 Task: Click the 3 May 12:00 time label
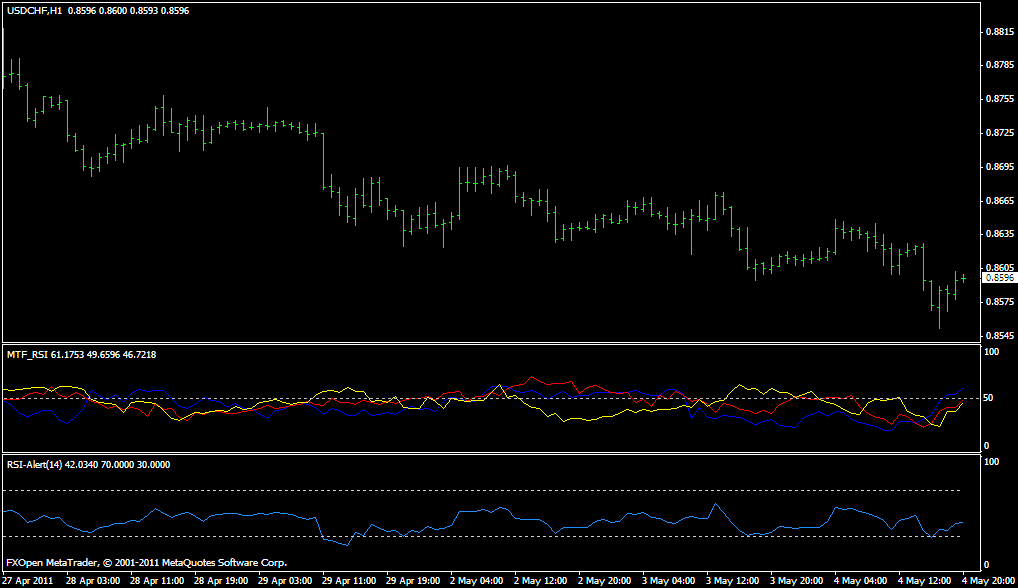(732, 581)
